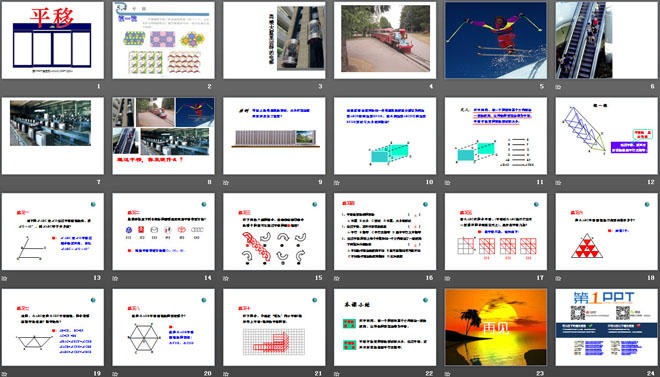Select slide 7 with the factory conveyor photo
Viewport: 660px width, 377px height.
(x=53, y=136)
